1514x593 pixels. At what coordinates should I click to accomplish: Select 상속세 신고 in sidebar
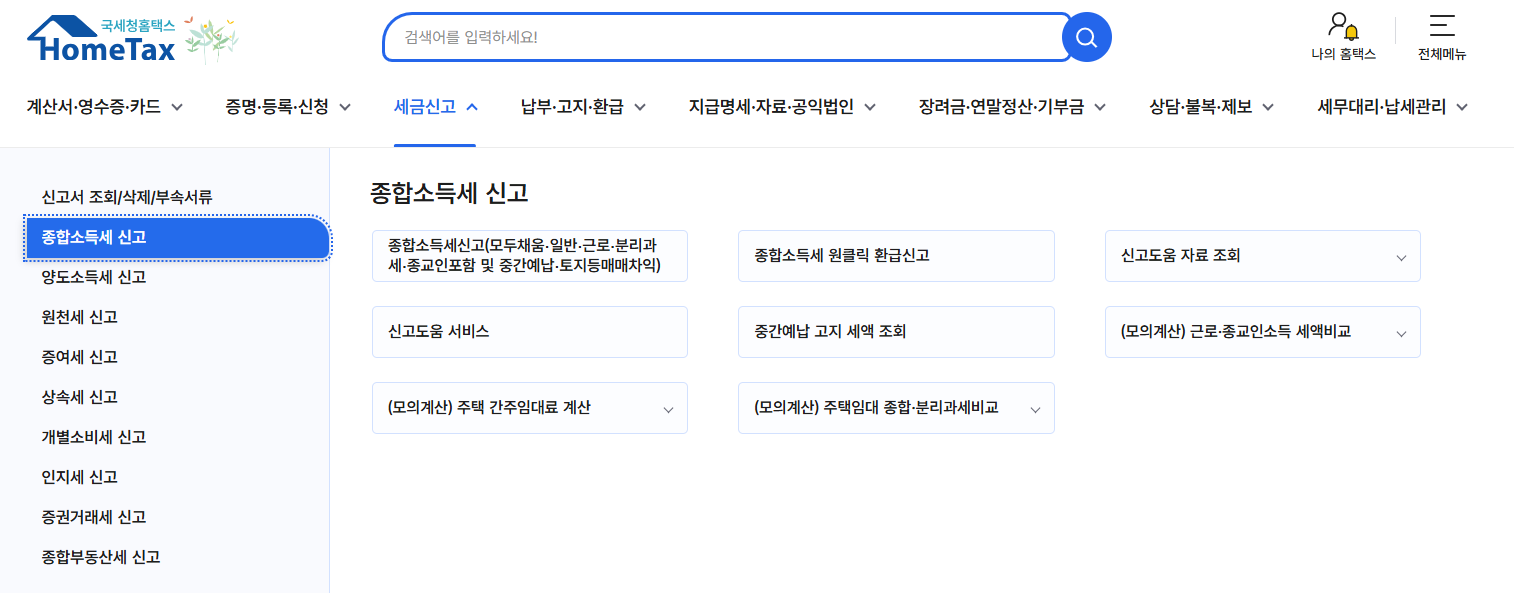point(80,397)
